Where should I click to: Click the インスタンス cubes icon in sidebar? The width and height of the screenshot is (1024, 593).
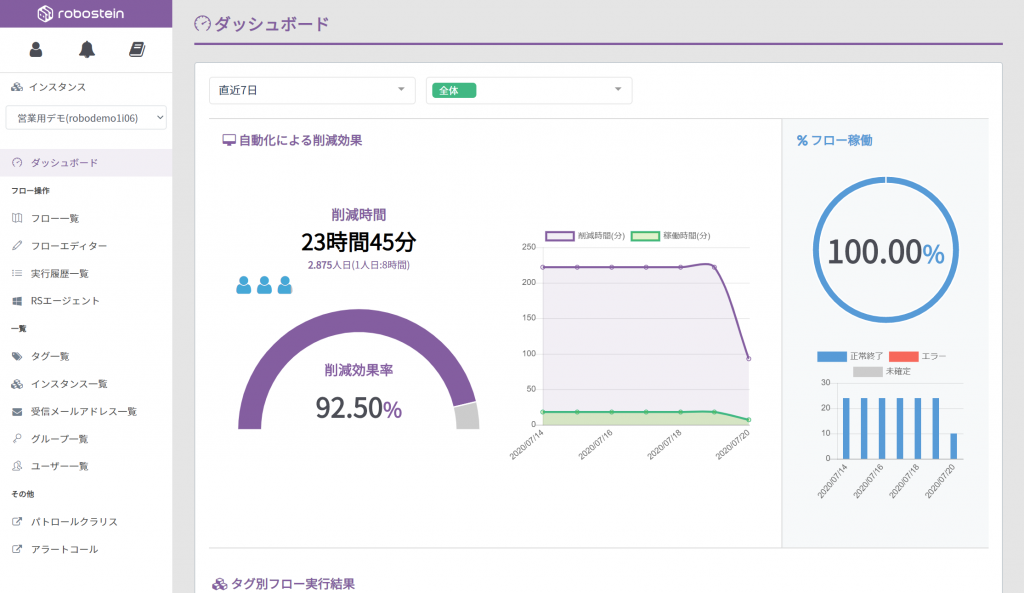pyautogui.click(x=17, y=87)
